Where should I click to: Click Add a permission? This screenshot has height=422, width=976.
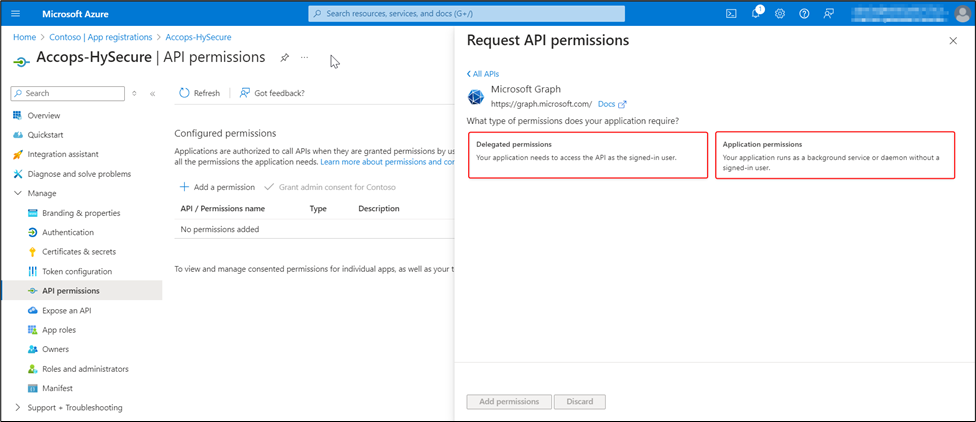(x=217, y=187)
